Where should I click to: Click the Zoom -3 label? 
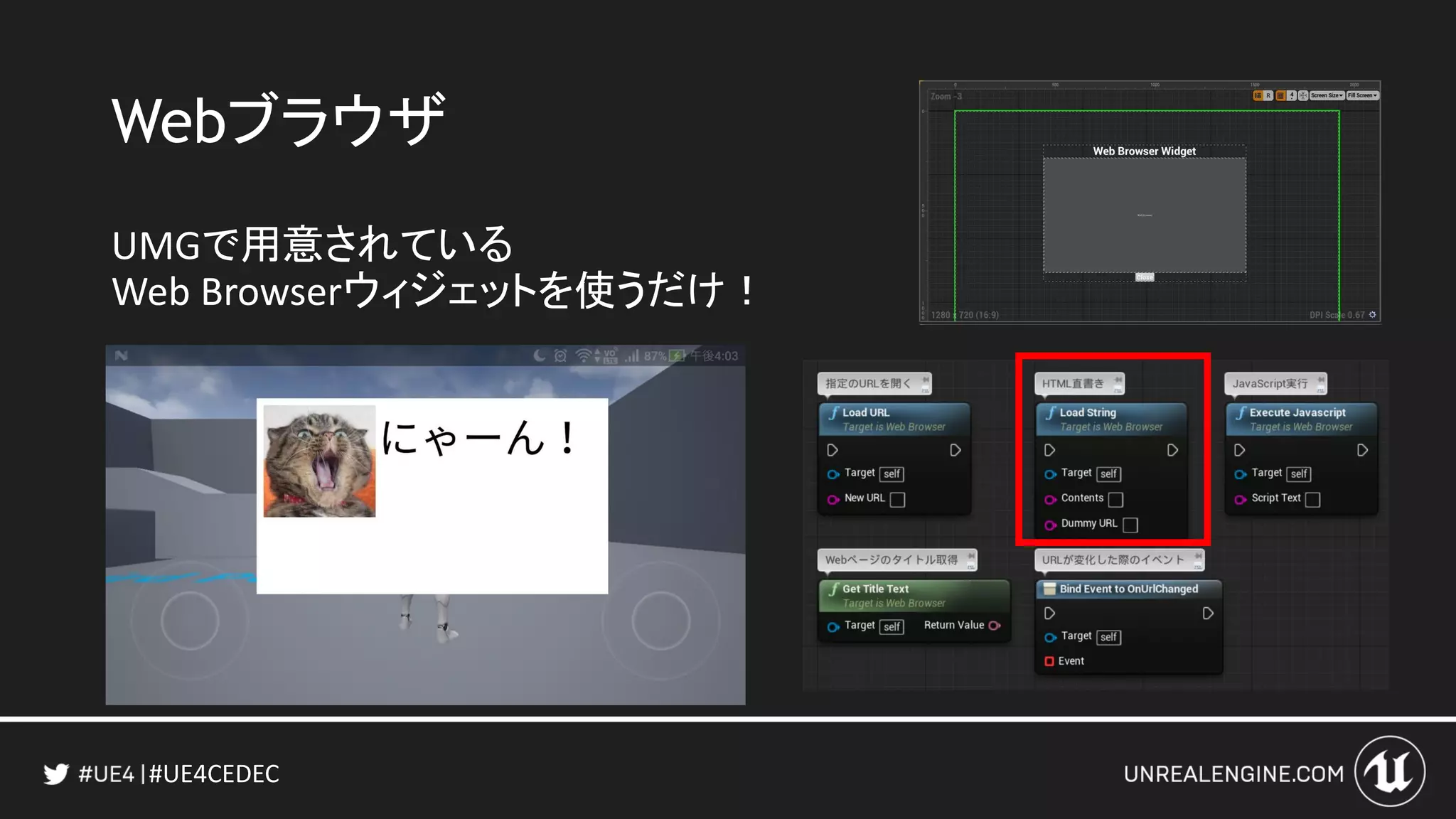pyautogui.click(x=946, y=97)
